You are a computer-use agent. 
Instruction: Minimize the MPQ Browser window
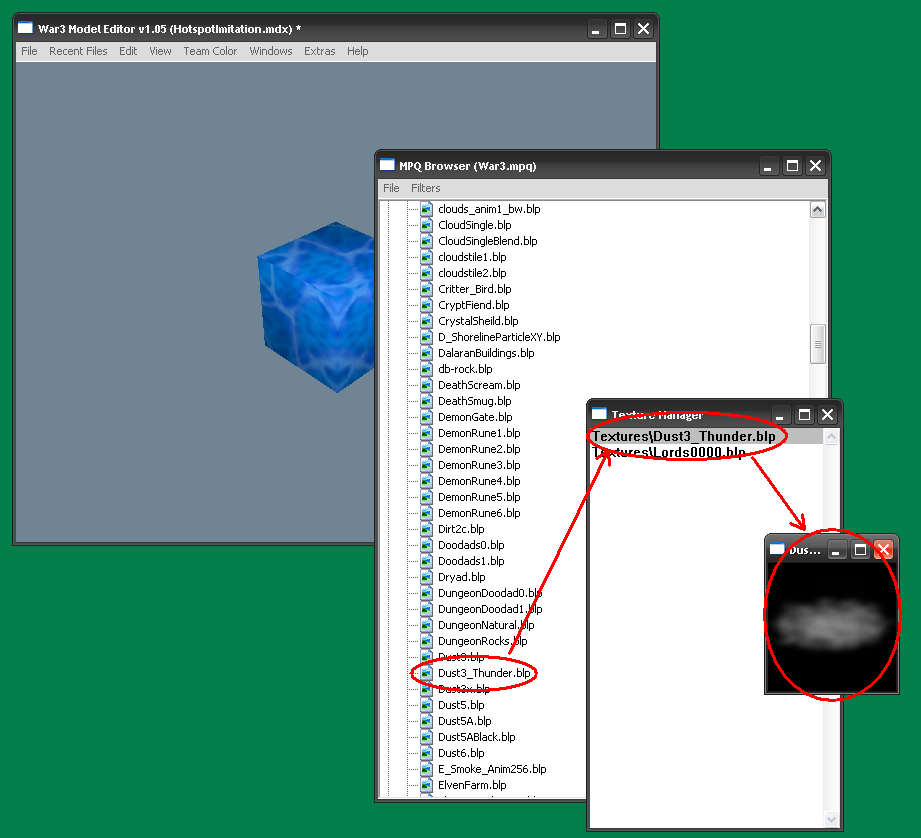tap(768, 166)
